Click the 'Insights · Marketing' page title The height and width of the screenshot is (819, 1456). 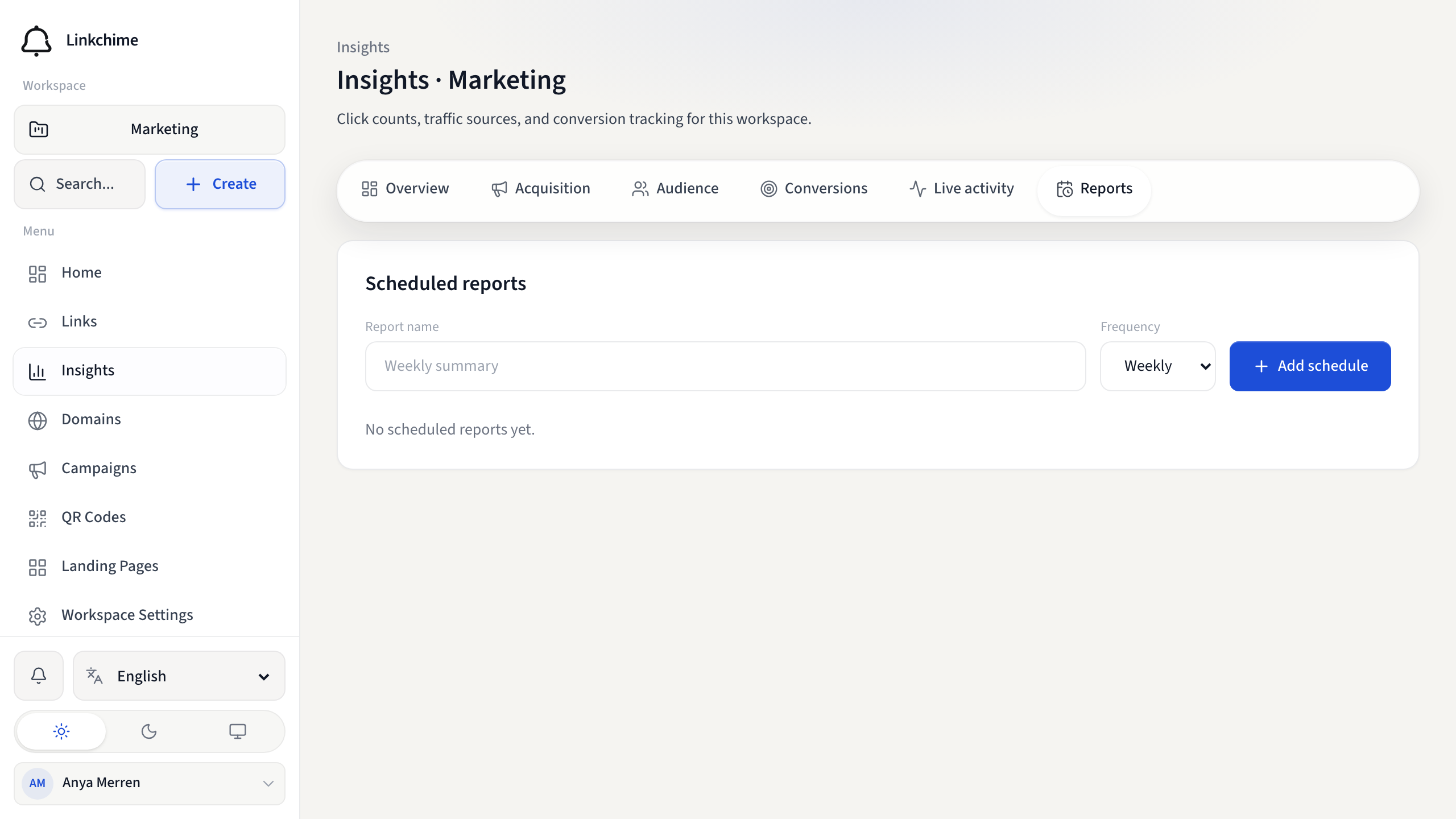click(x=451, y=80)
